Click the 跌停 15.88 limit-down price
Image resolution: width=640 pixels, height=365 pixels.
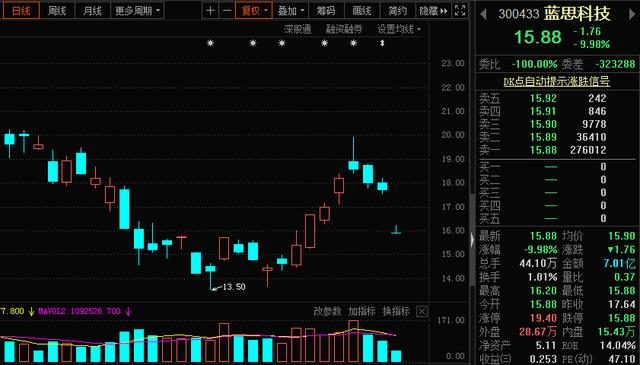tap(622, 318)
